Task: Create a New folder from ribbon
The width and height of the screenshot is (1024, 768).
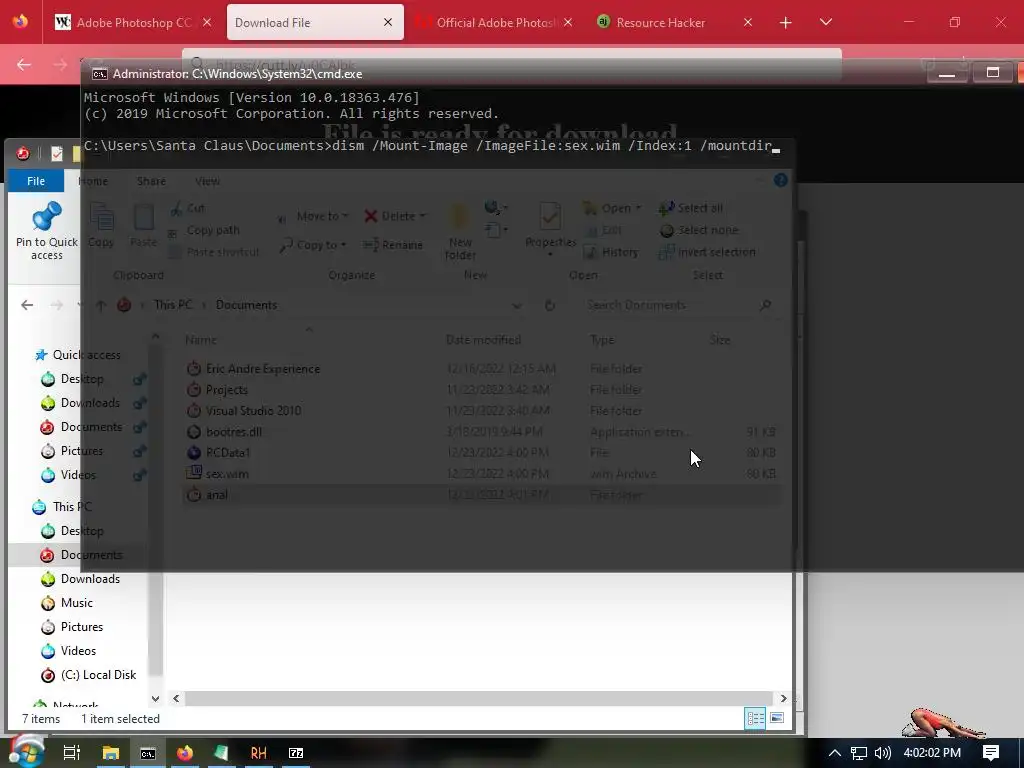Action: (x=460, y=231)
